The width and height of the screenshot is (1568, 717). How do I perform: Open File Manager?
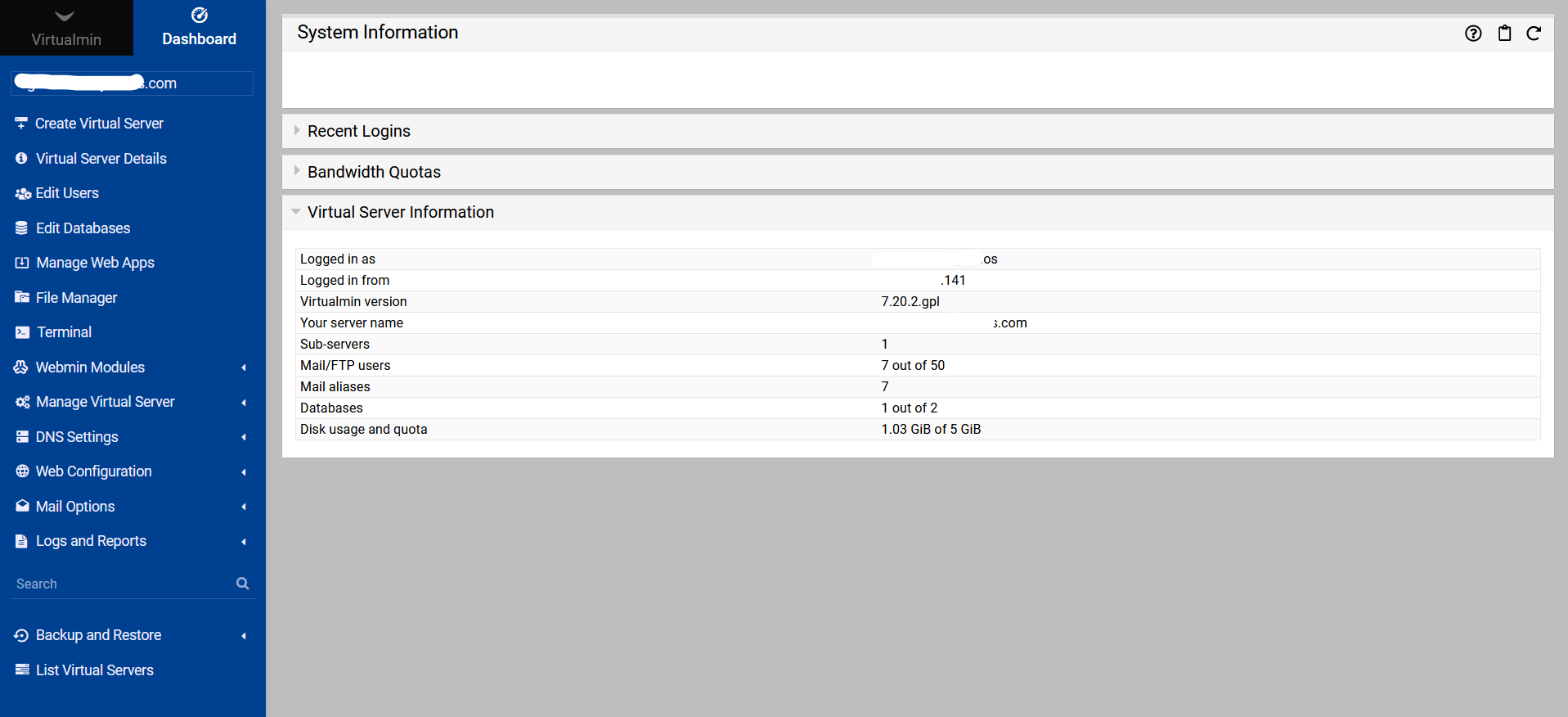pyautogui.click(x=77, y=298)
